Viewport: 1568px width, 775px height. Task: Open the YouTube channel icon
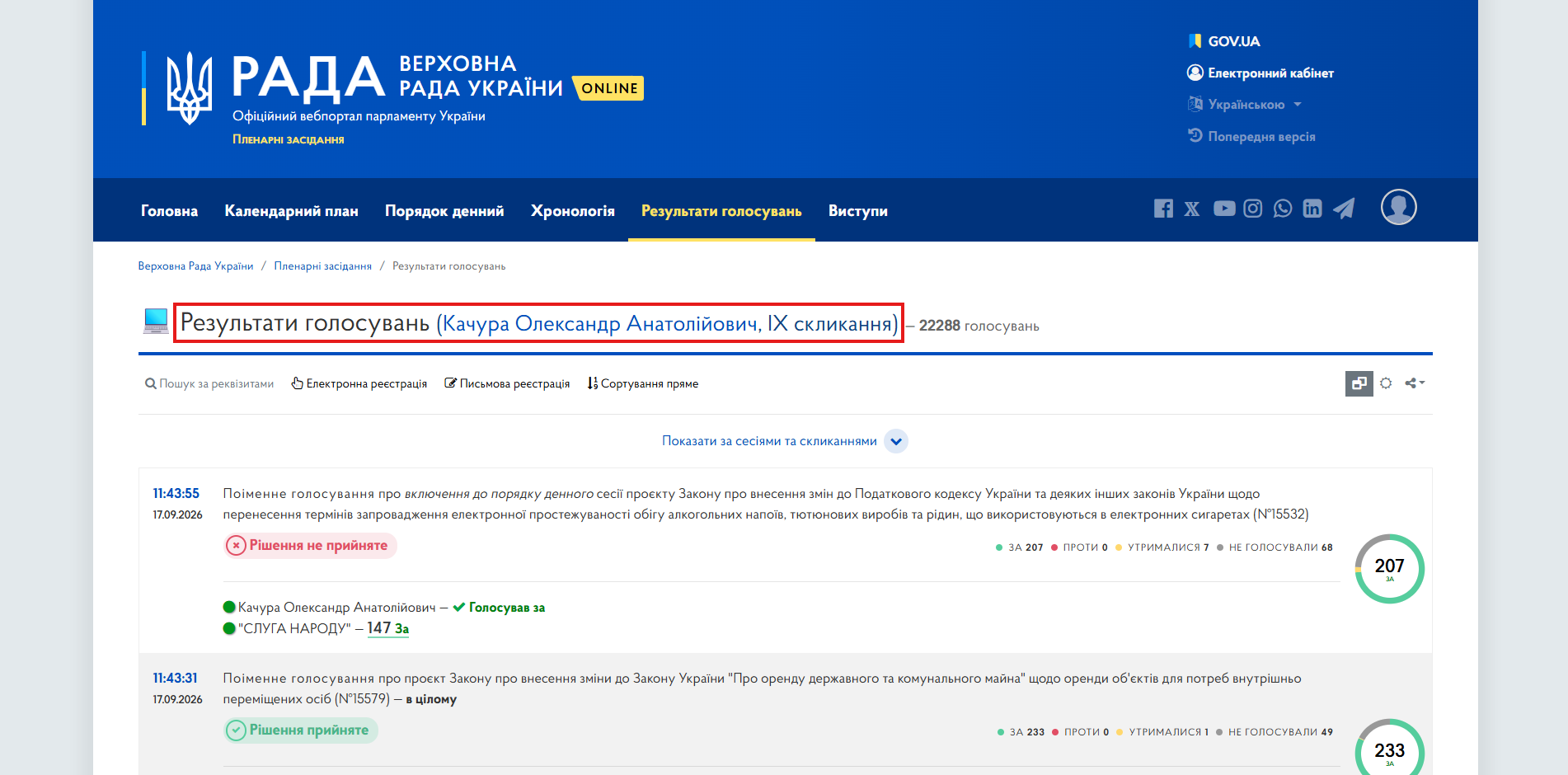pyautogui.click(x=1224, y=209)
